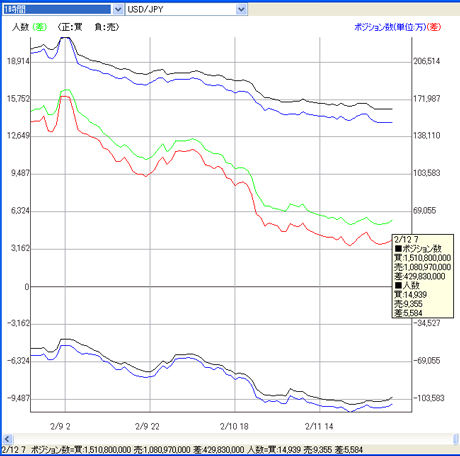Click tooltip sell position 売:1,080,970,000
460x456 pixels.
[422, 267]
